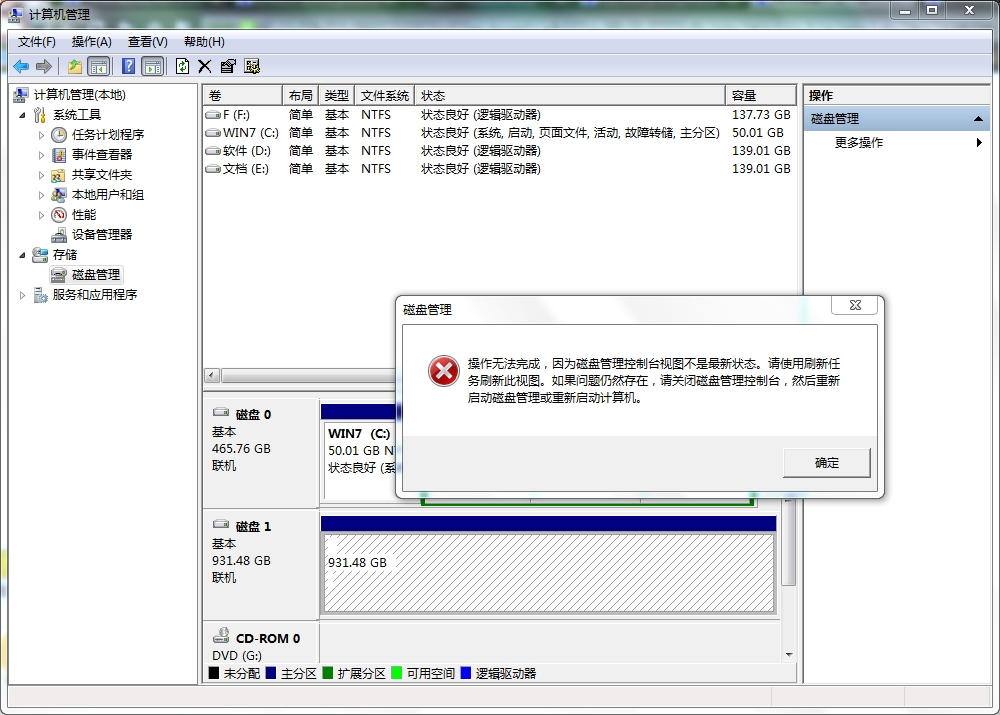This screenshot has width=1000, height=715.
Task: Click the CD-ROM 0 drive icon
Action: pyautogui.click(x=221, y=635)
